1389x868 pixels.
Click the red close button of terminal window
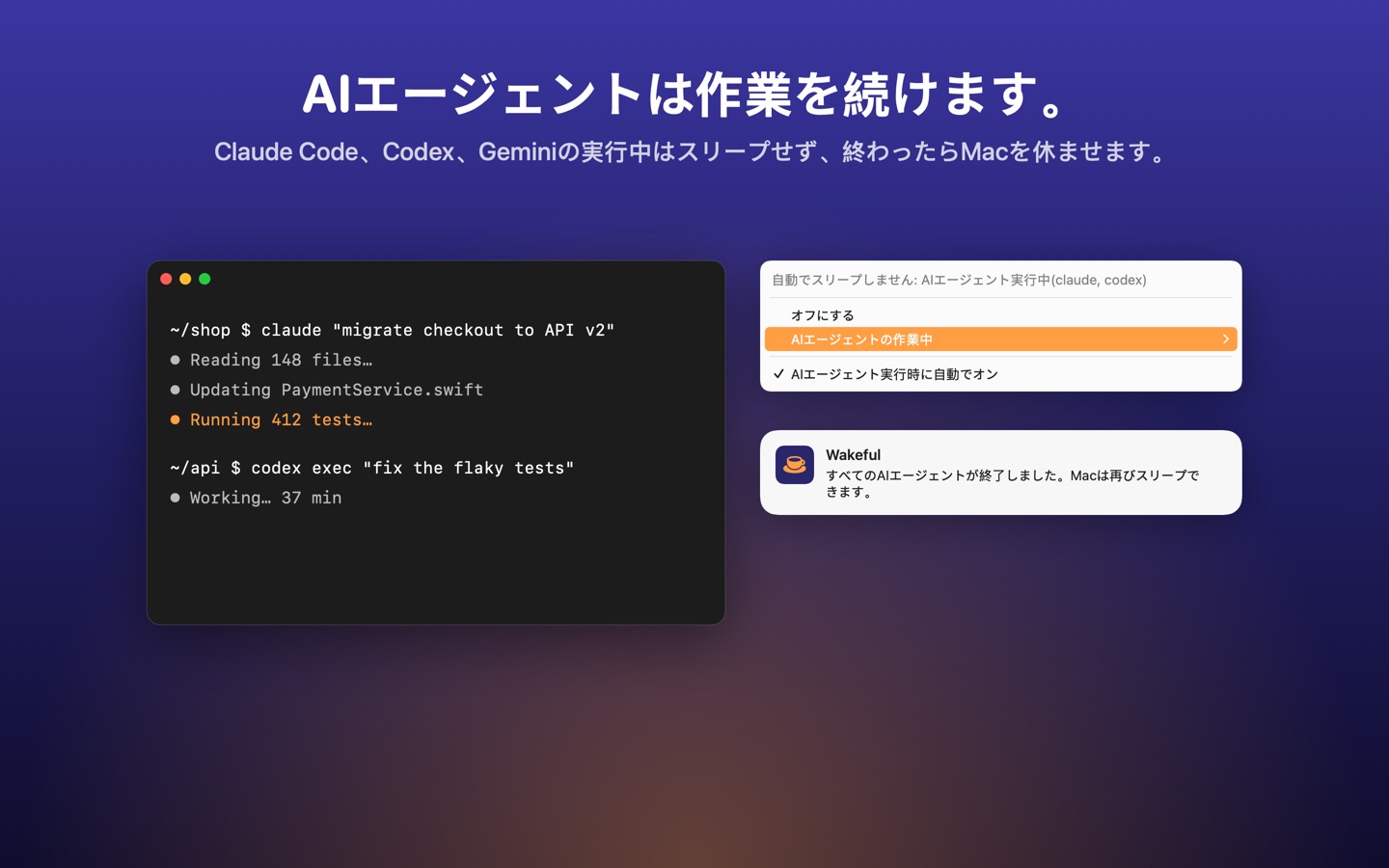[x=166, y=279]
